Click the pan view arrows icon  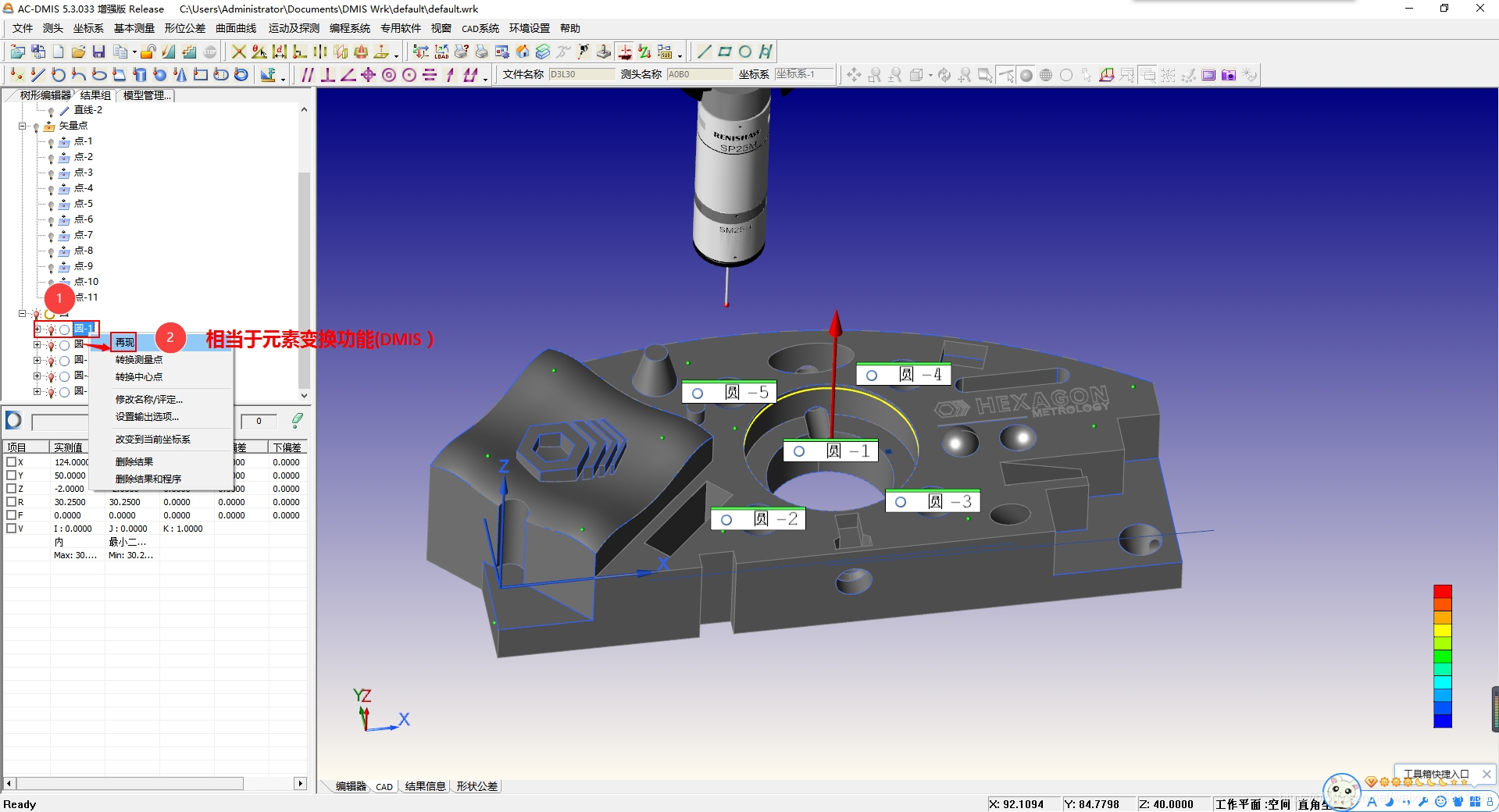coord(854,75)
